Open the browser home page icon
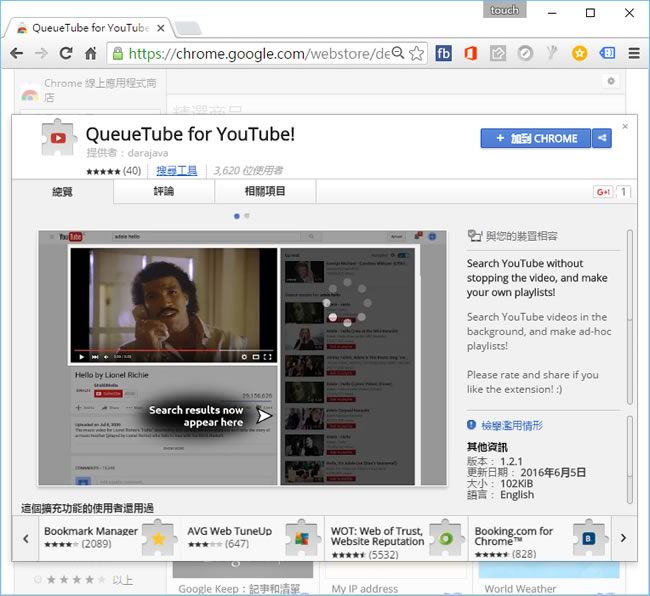 (x=90, y=53)
